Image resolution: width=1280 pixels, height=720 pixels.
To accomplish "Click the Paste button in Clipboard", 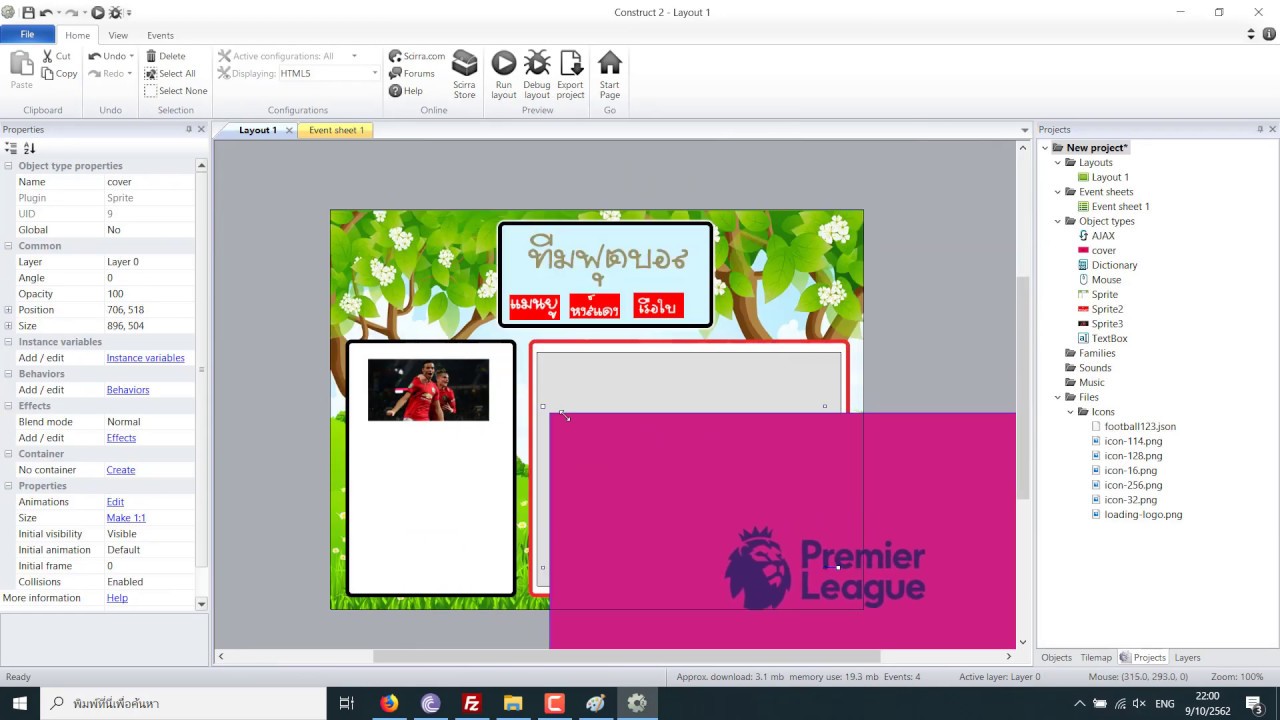I will pos(22,70).
